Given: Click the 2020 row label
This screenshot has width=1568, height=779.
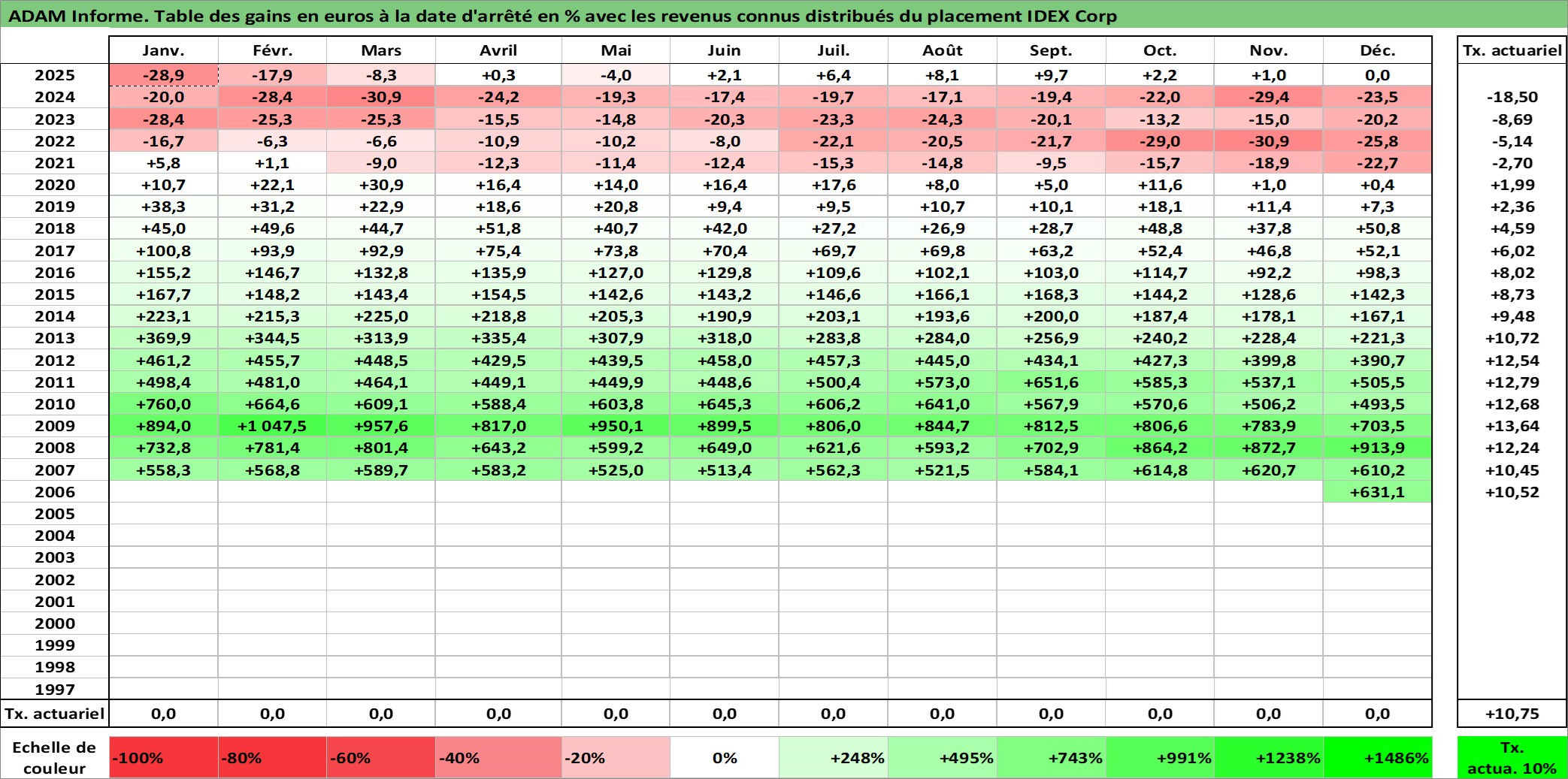Looking at the screenshot, I should 55,185.
